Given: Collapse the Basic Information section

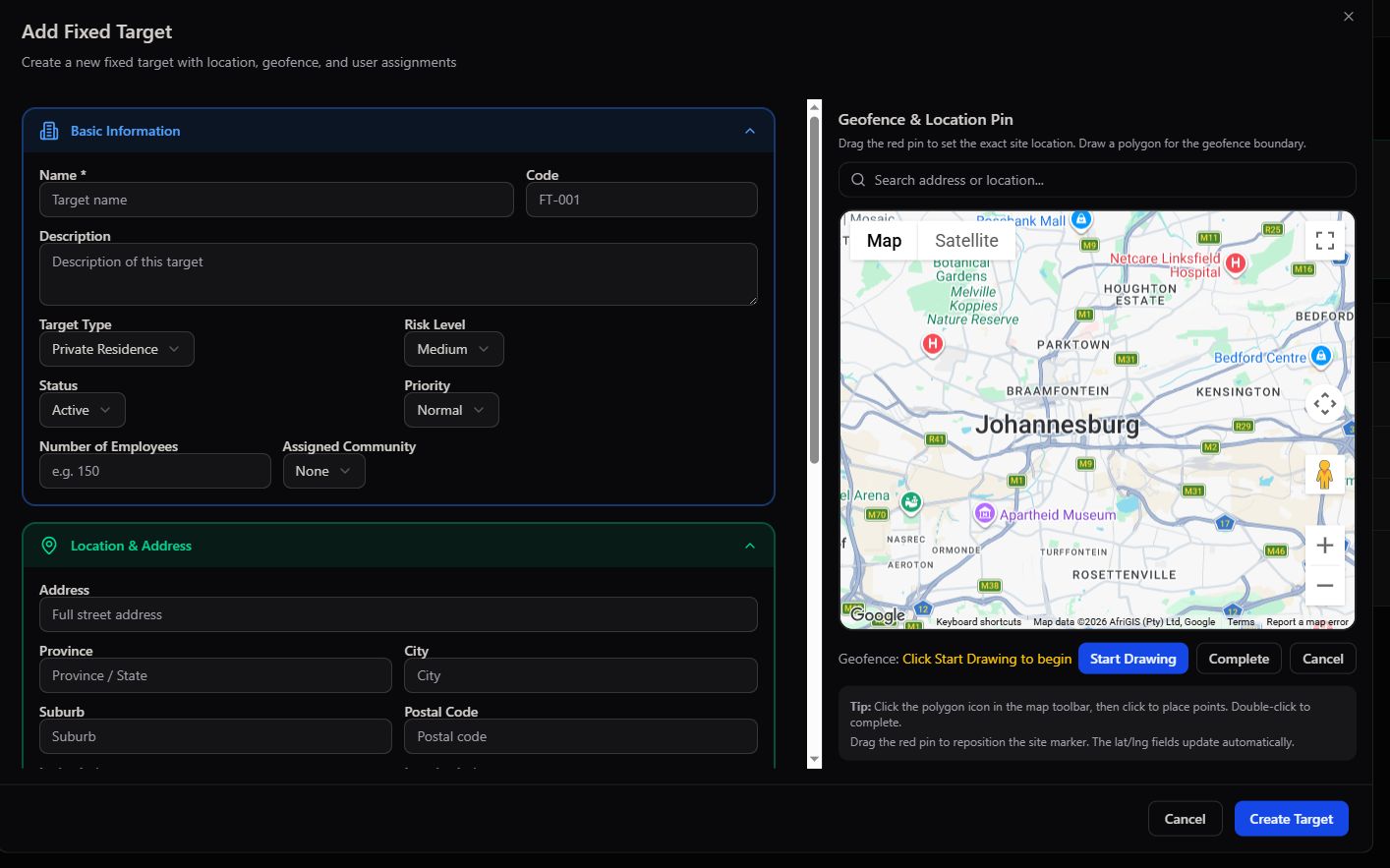Looking at the screenshot, I should tap(750, 131).
